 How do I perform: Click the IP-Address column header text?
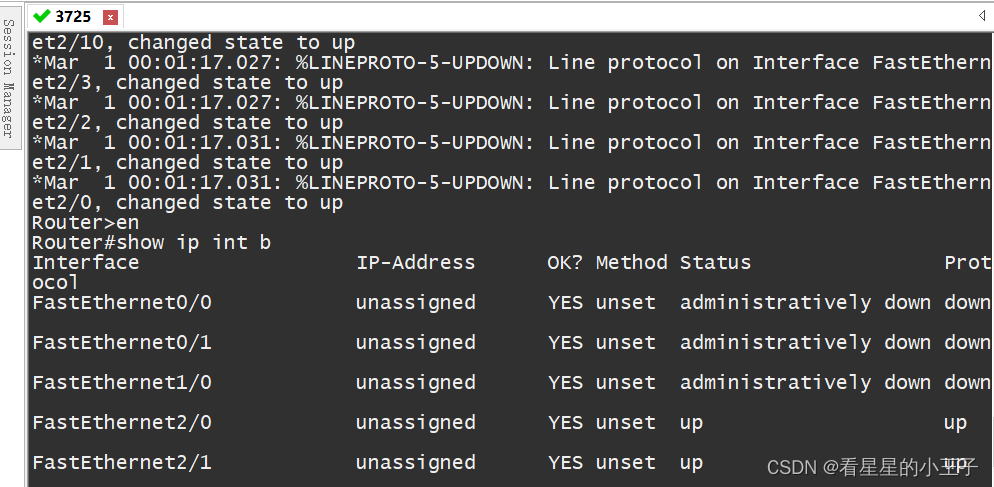415,263
